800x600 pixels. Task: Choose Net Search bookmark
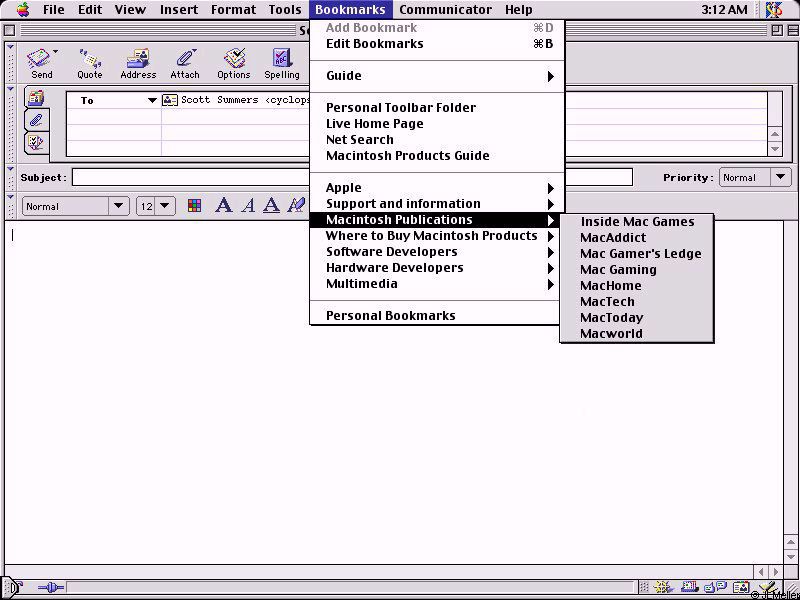437,140
